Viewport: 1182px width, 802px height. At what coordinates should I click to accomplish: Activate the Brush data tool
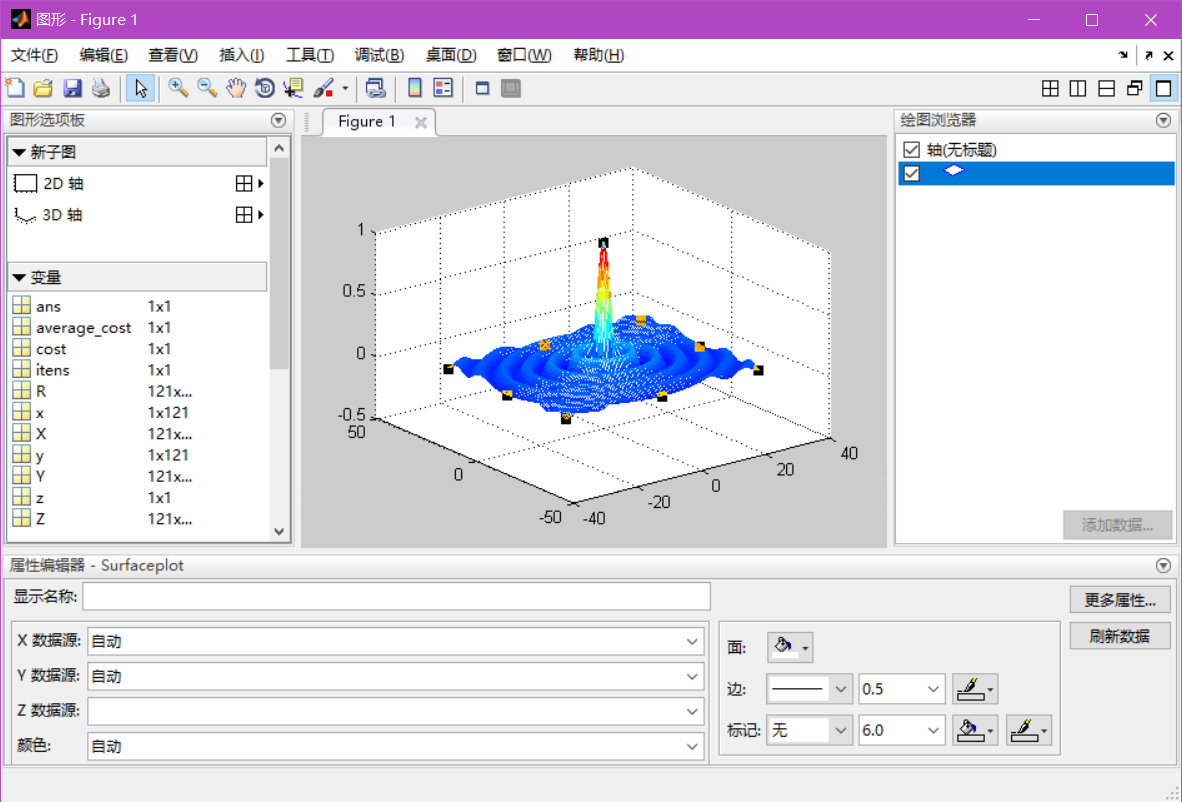322,88
